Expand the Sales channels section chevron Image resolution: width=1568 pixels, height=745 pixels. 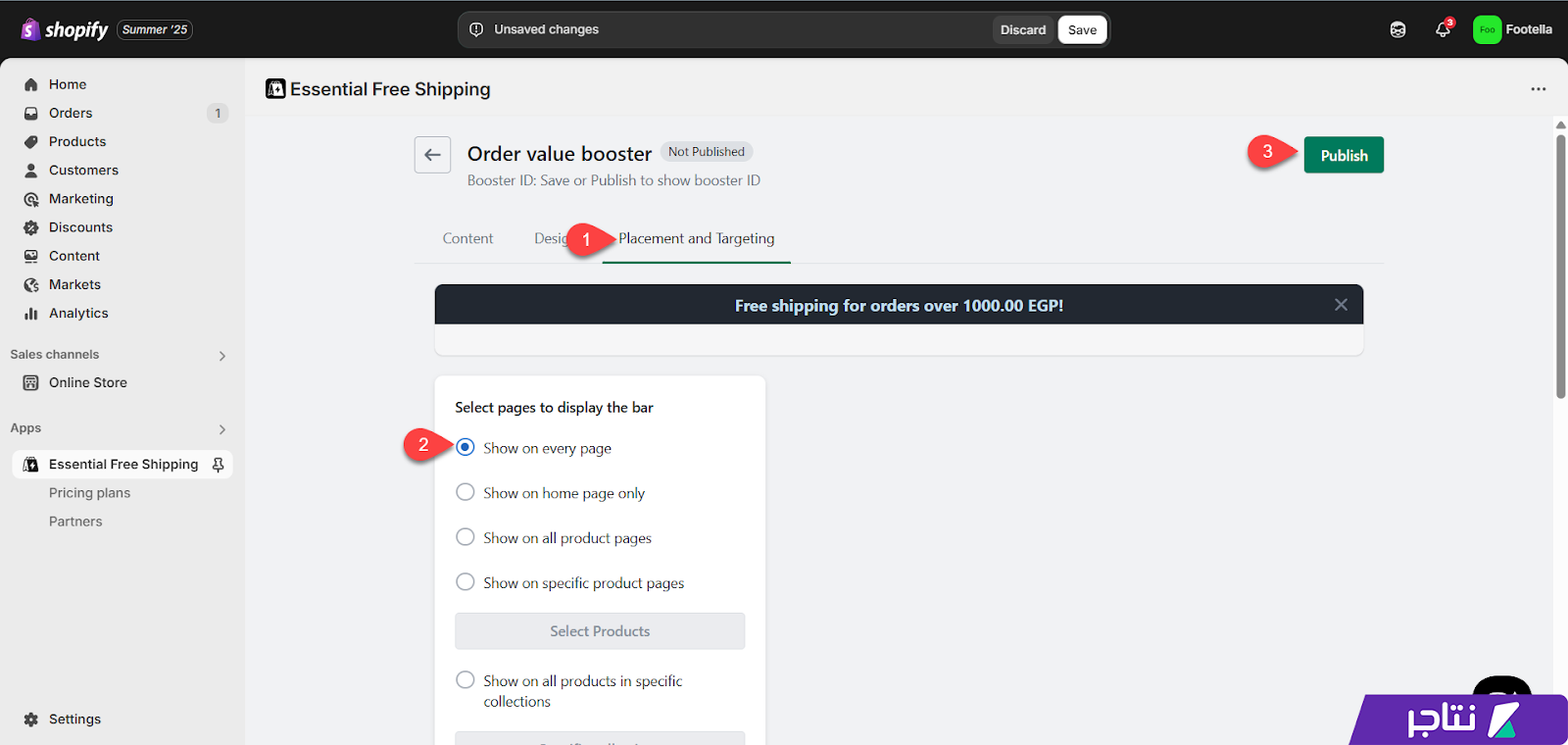click(222, 356)
